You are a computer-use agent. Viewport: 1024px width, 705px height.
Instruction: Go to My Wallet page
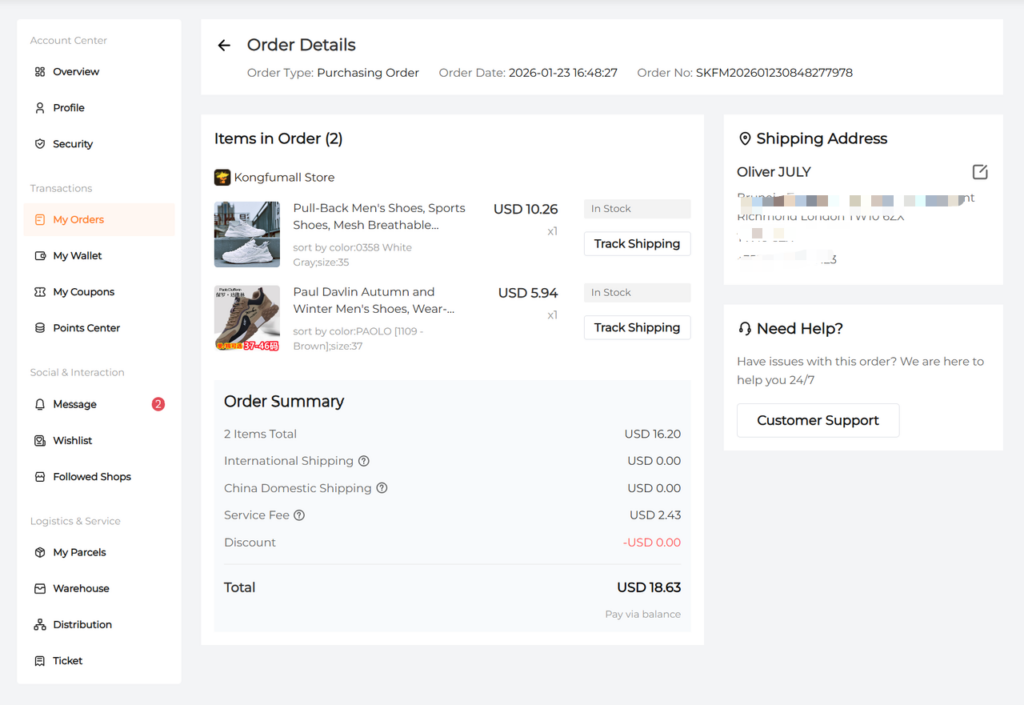(77, 256)
